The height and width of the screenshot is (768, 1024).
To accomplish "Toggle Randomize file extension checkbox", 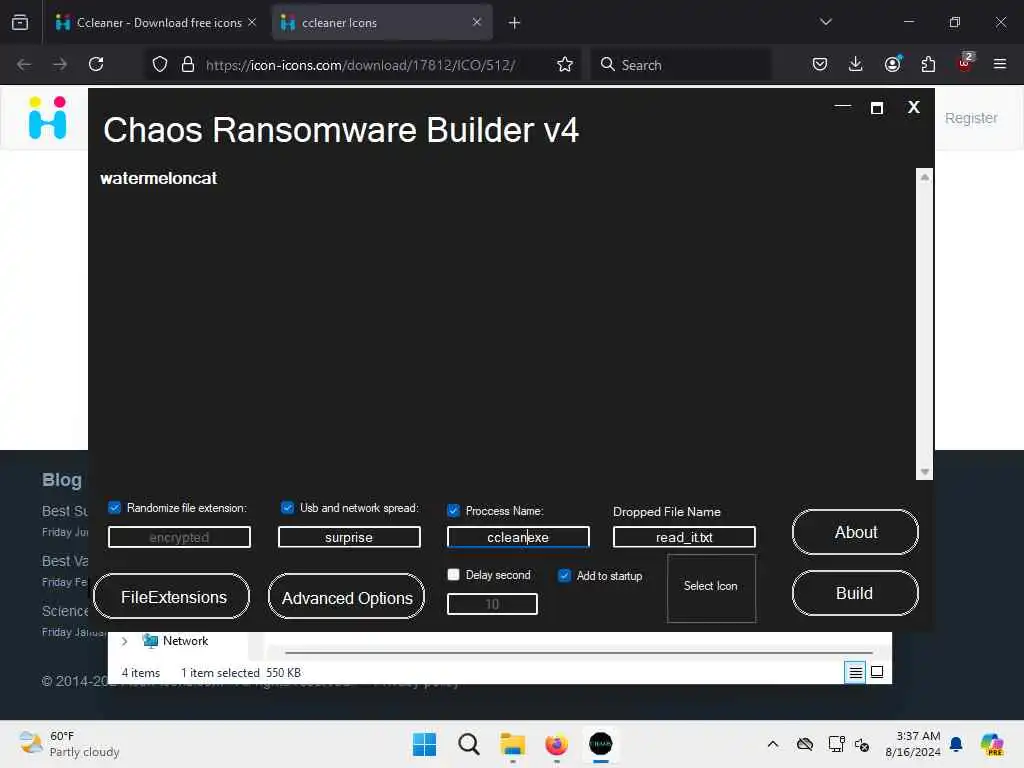I will click(x=114, y=507).
